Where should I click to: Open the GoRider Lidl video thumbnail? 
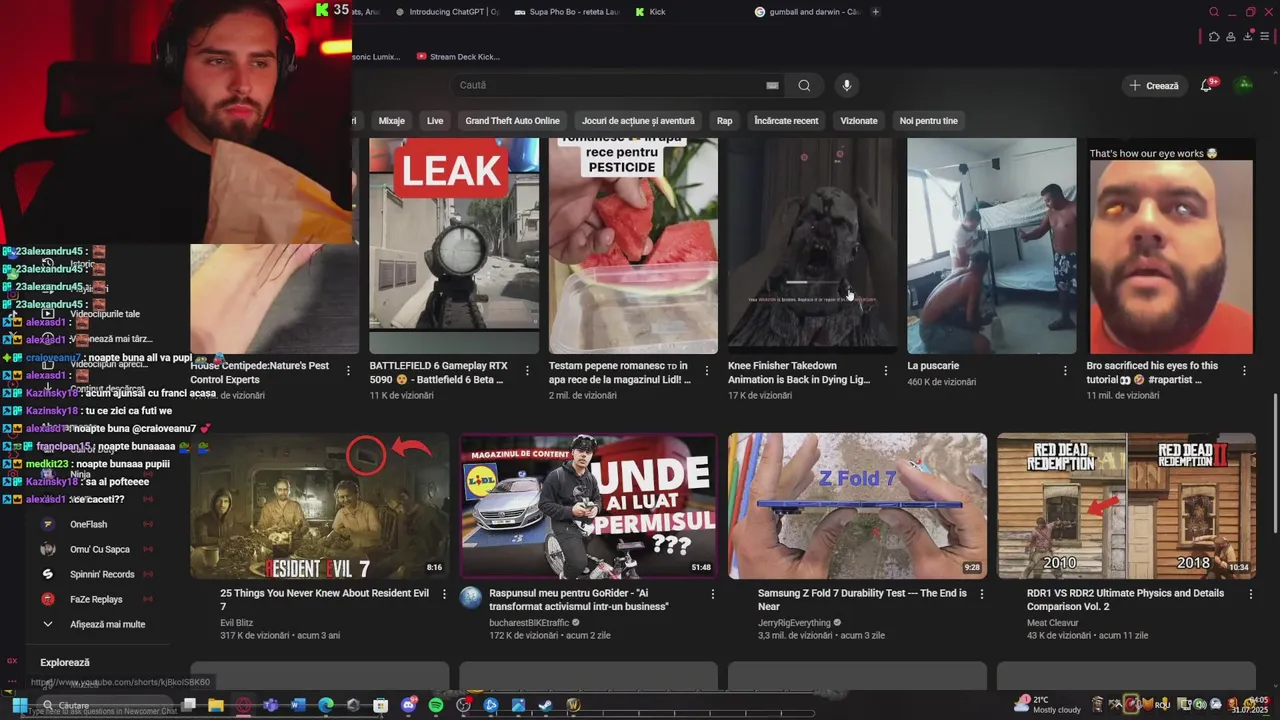point(588,506)
